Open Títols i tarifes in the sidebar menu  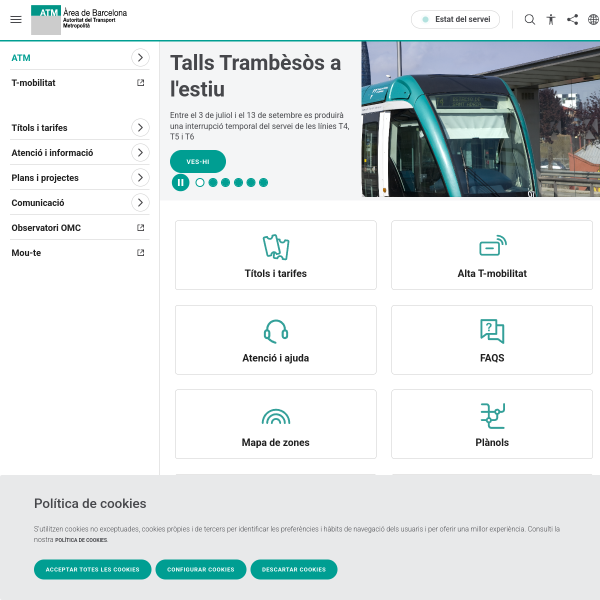point(39,128)
